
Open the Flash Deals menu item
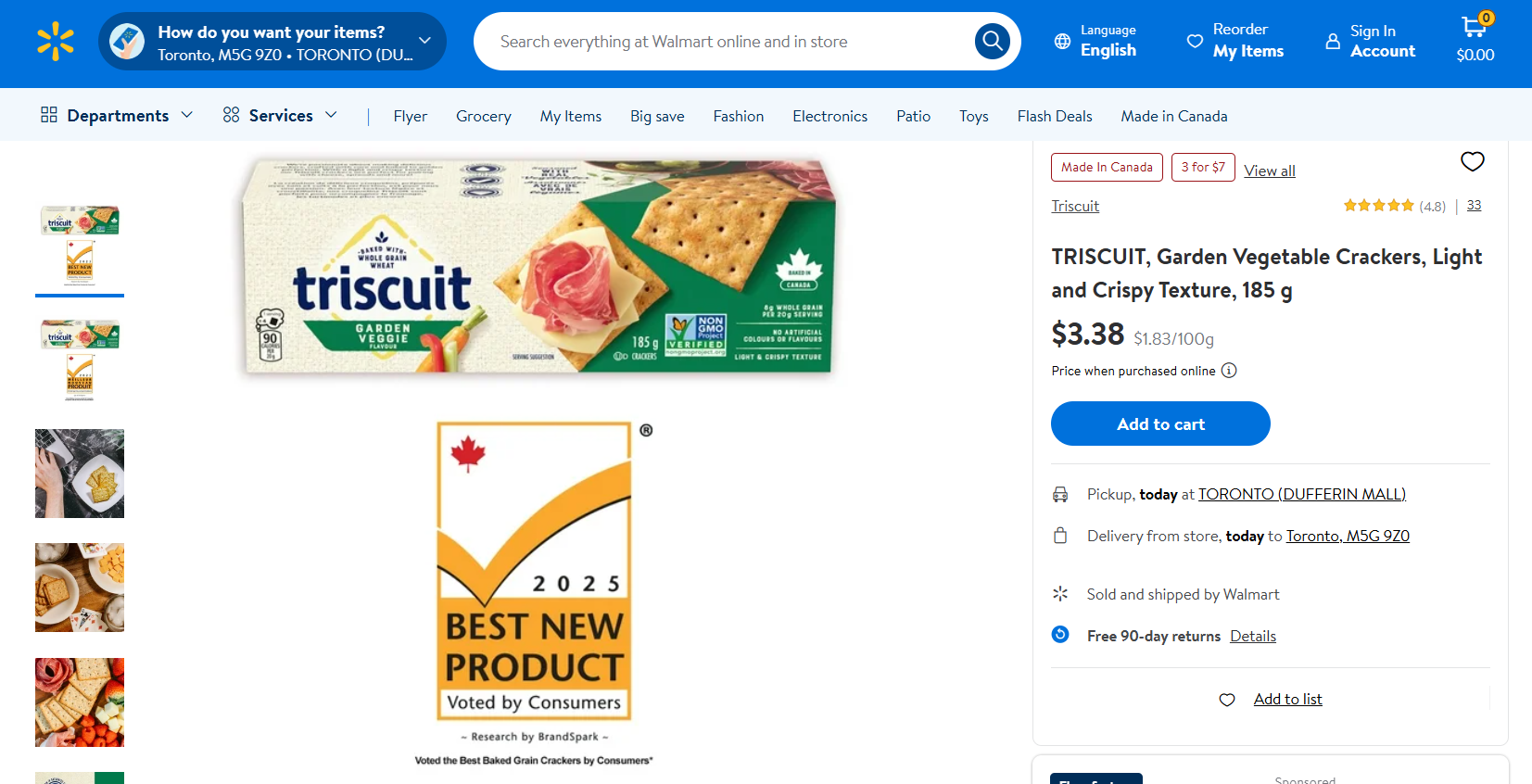coord(1055,116)
